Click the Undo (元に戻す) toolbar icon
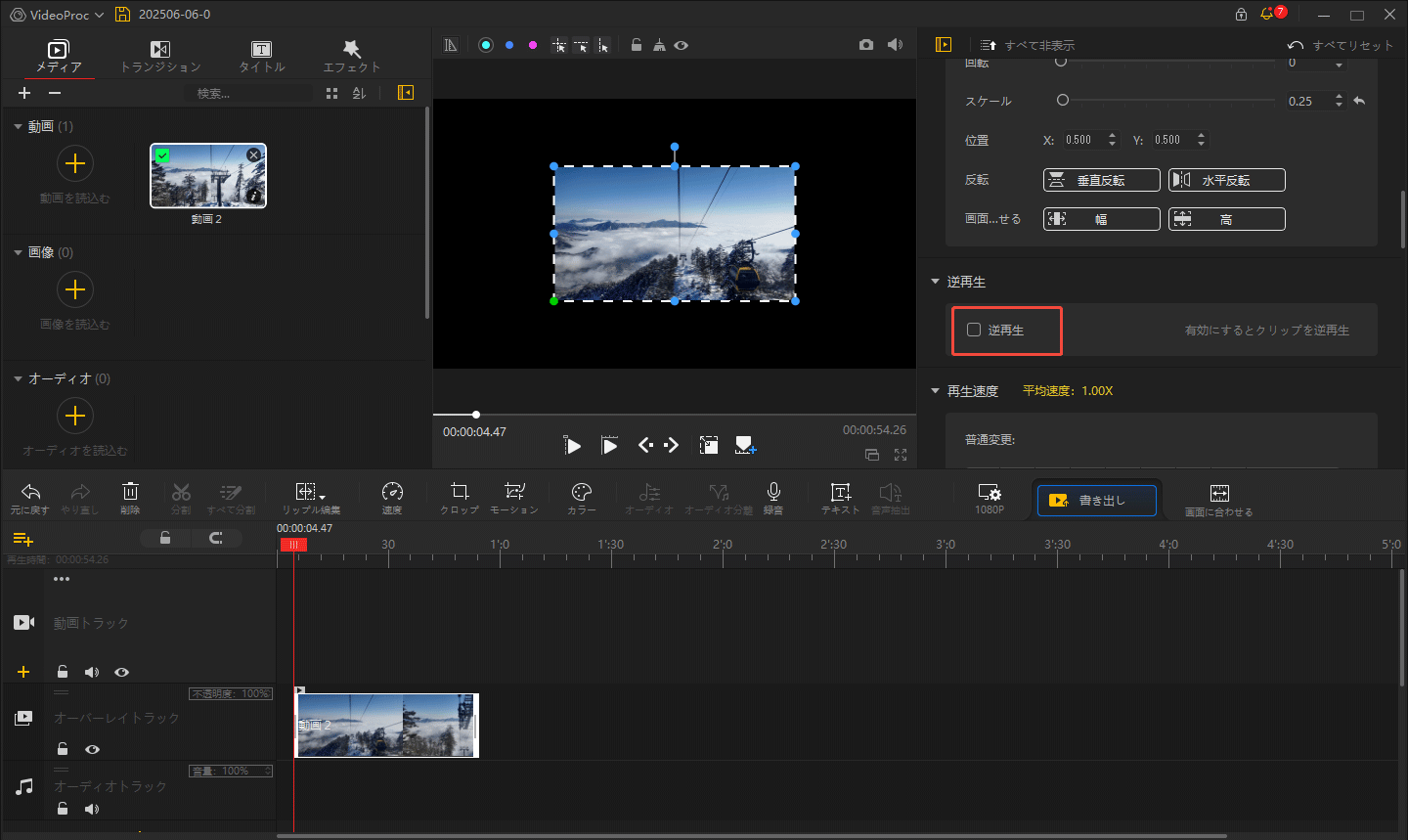 click(30, 492)
